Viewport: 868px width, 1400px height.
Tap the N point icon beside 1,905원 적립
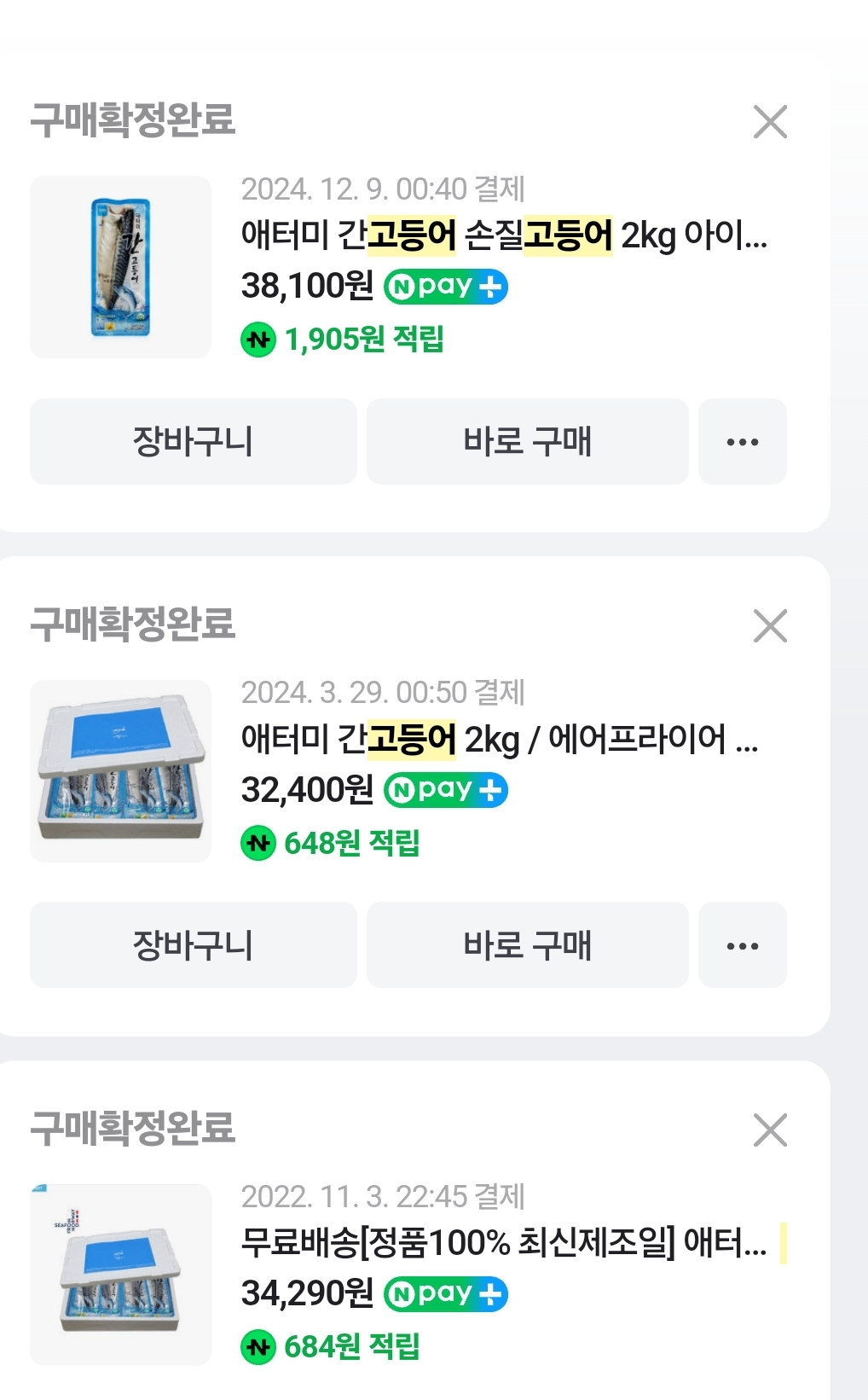(258, 340)
